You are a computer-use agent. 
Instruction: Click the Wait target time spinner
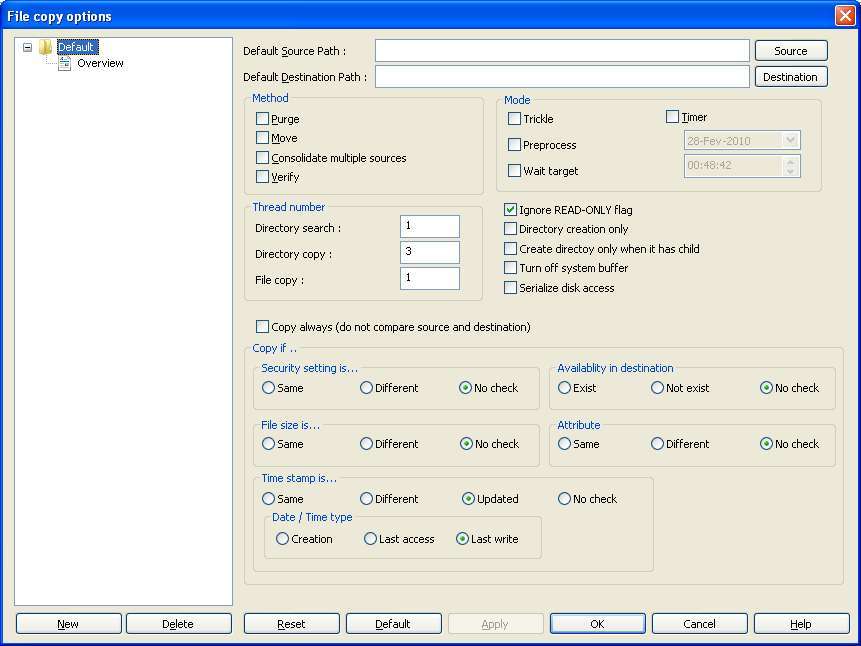[x=791, y=166]
